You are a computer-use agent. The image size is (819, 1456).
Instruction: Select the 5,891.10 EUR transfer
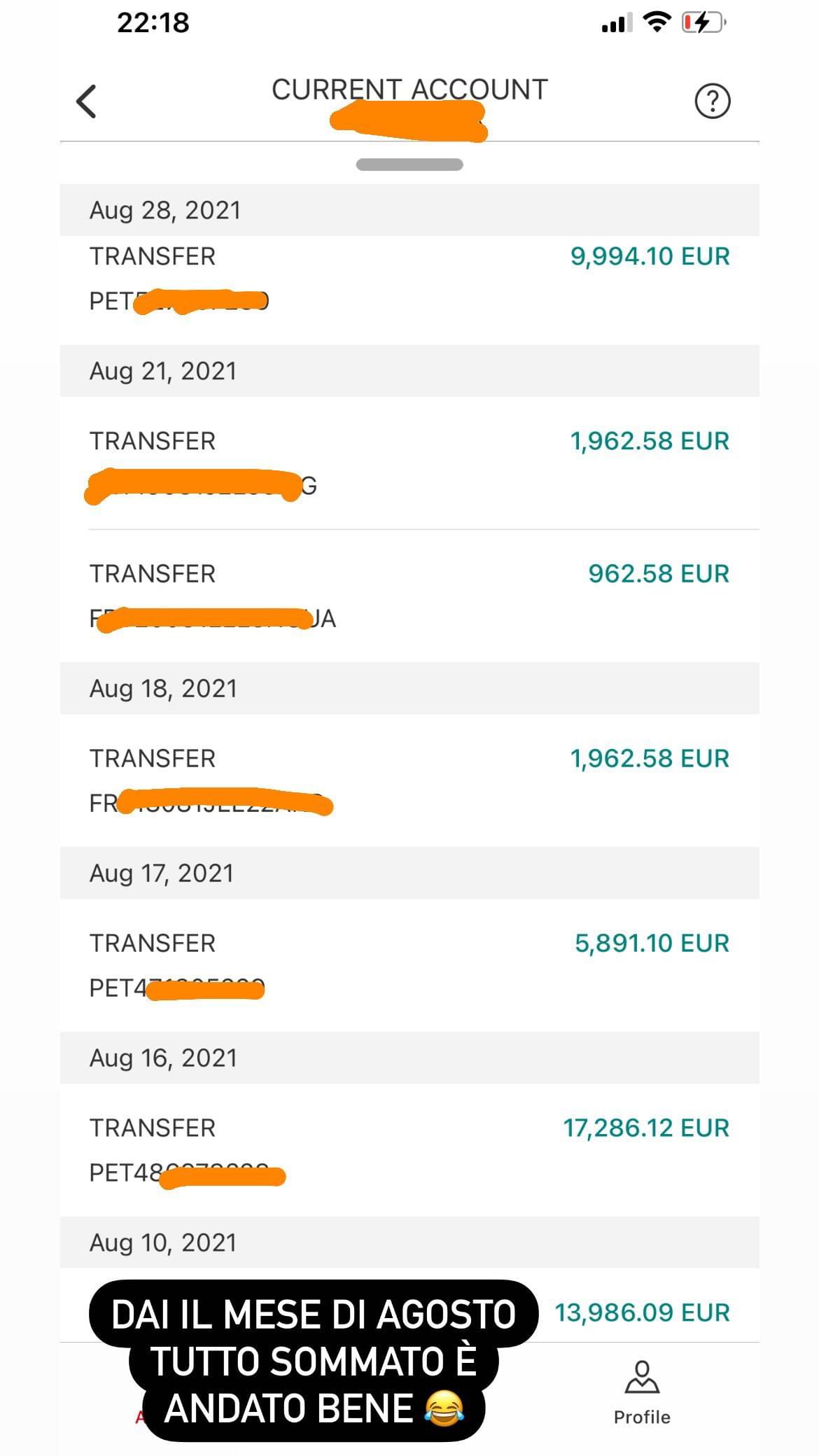tap(409, 965)
